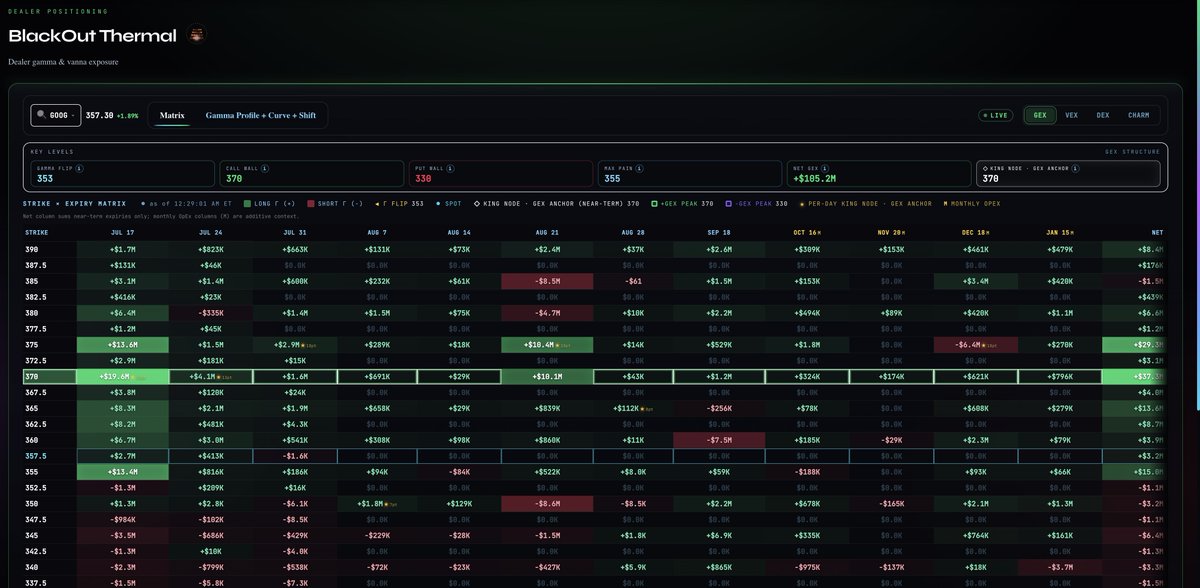Select the GEX view
The image size is (1200, 588).
click(1040, 116)
